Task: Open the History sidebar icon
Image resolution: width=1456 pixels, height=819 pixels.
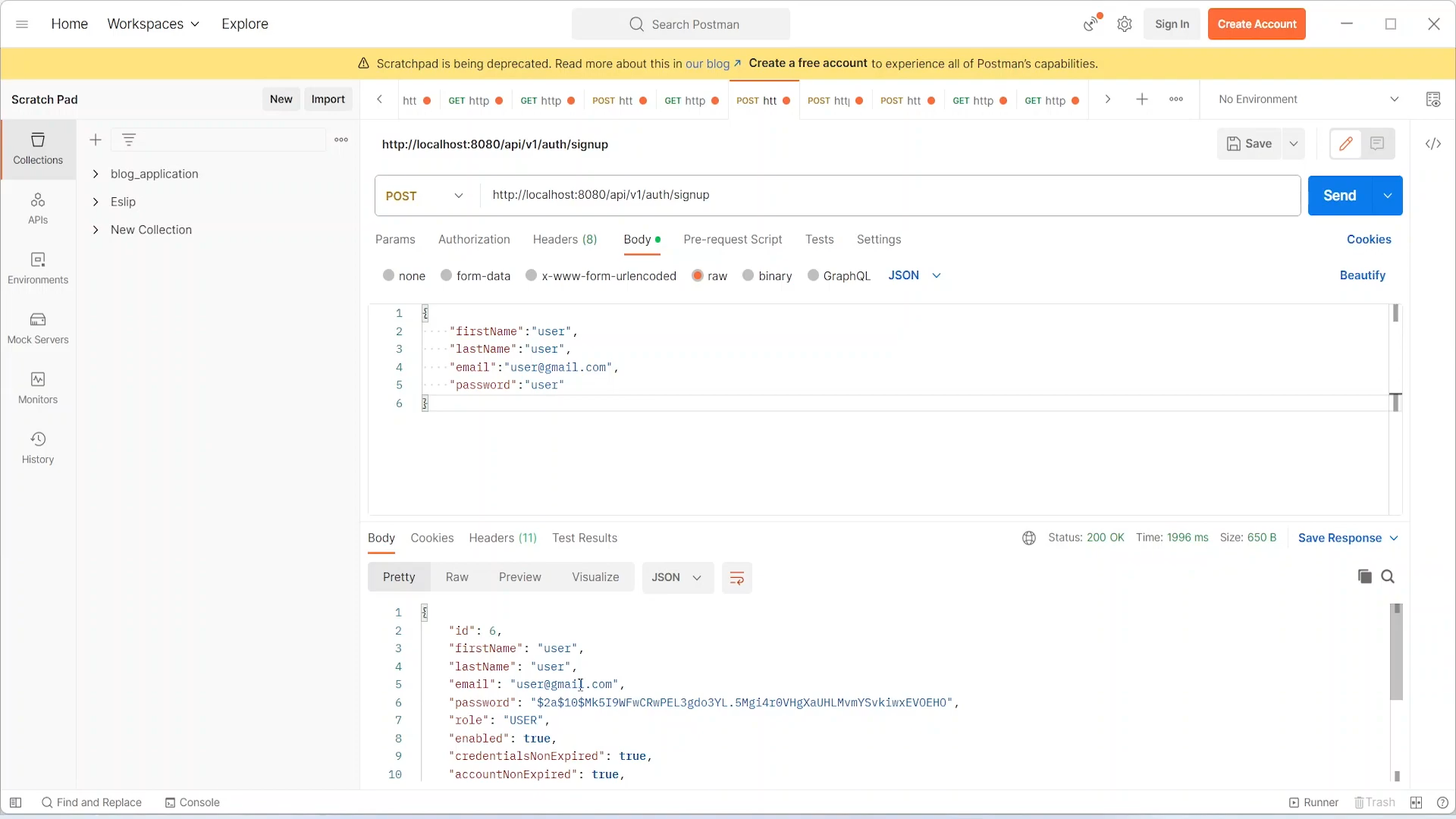Action: point(38,448)
